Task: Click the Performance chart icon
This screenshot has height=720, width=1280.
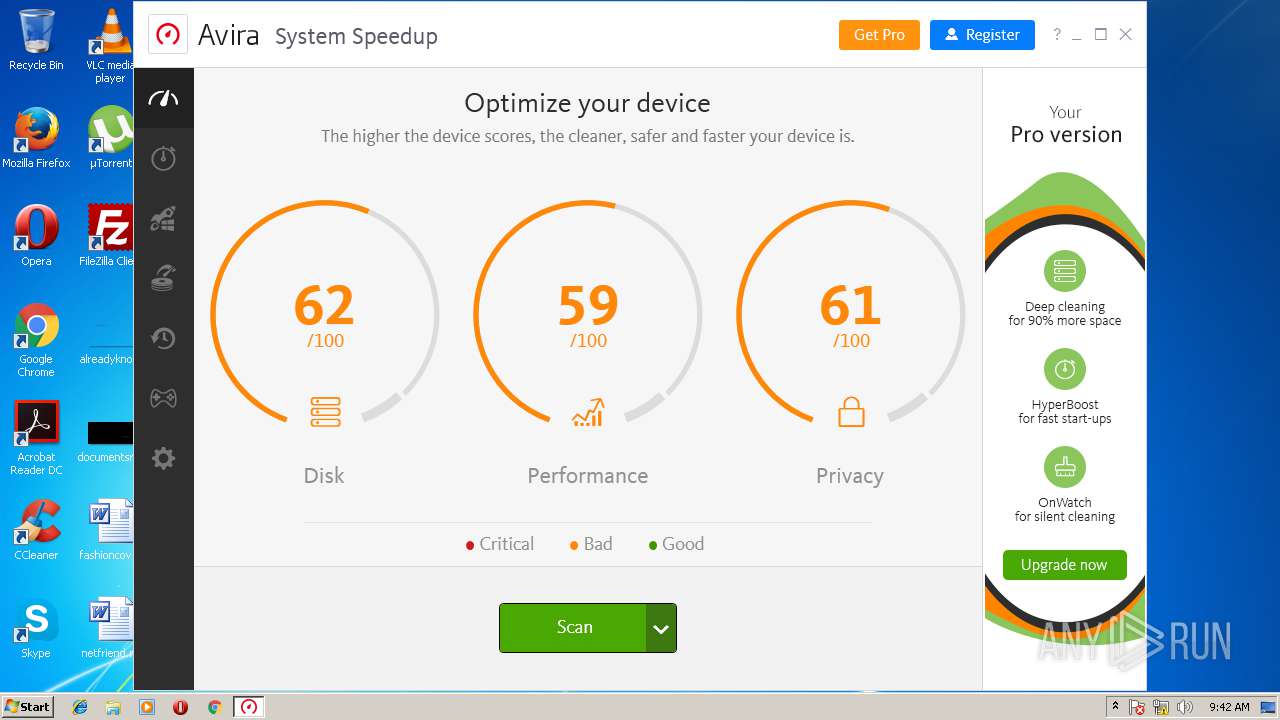Action: [x=588, y=411]
